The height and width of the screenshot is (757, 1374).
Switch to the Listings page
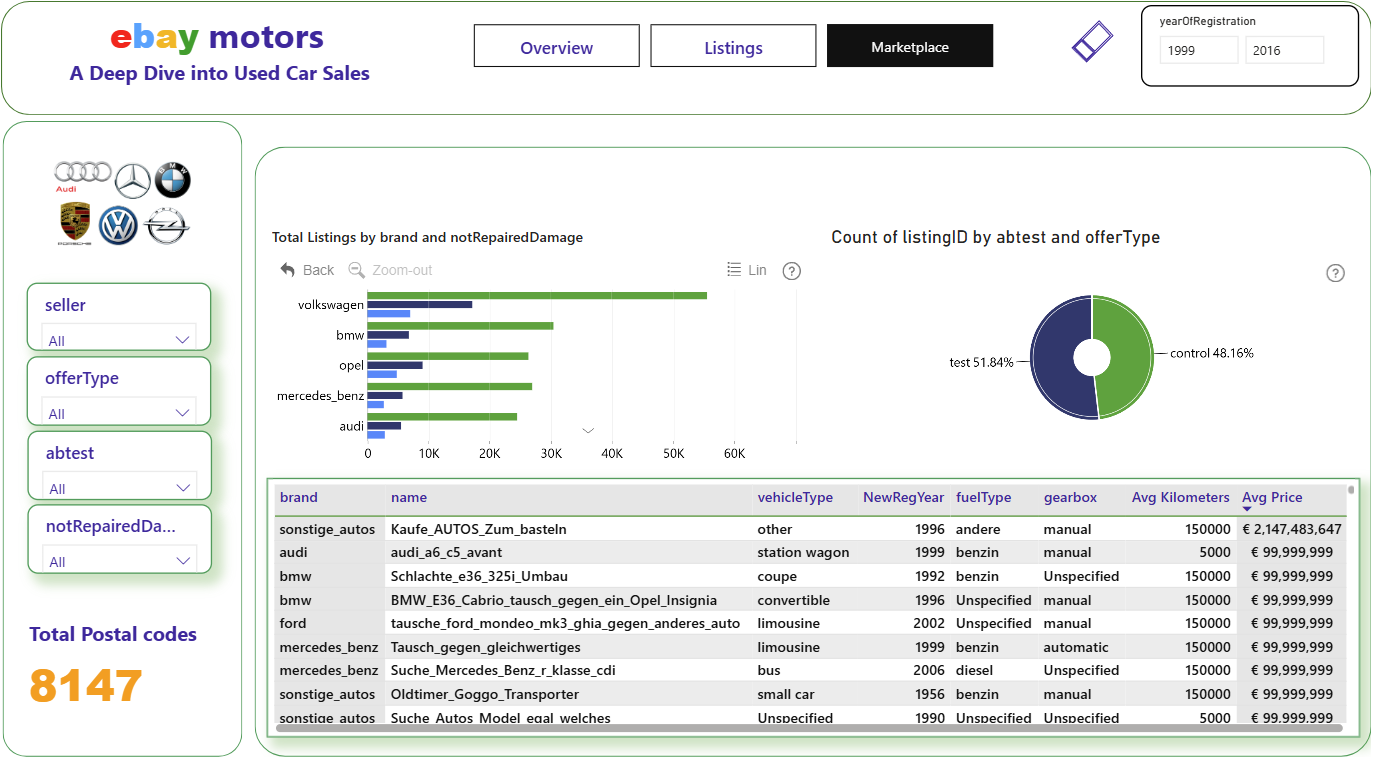(x=733, y=47)
